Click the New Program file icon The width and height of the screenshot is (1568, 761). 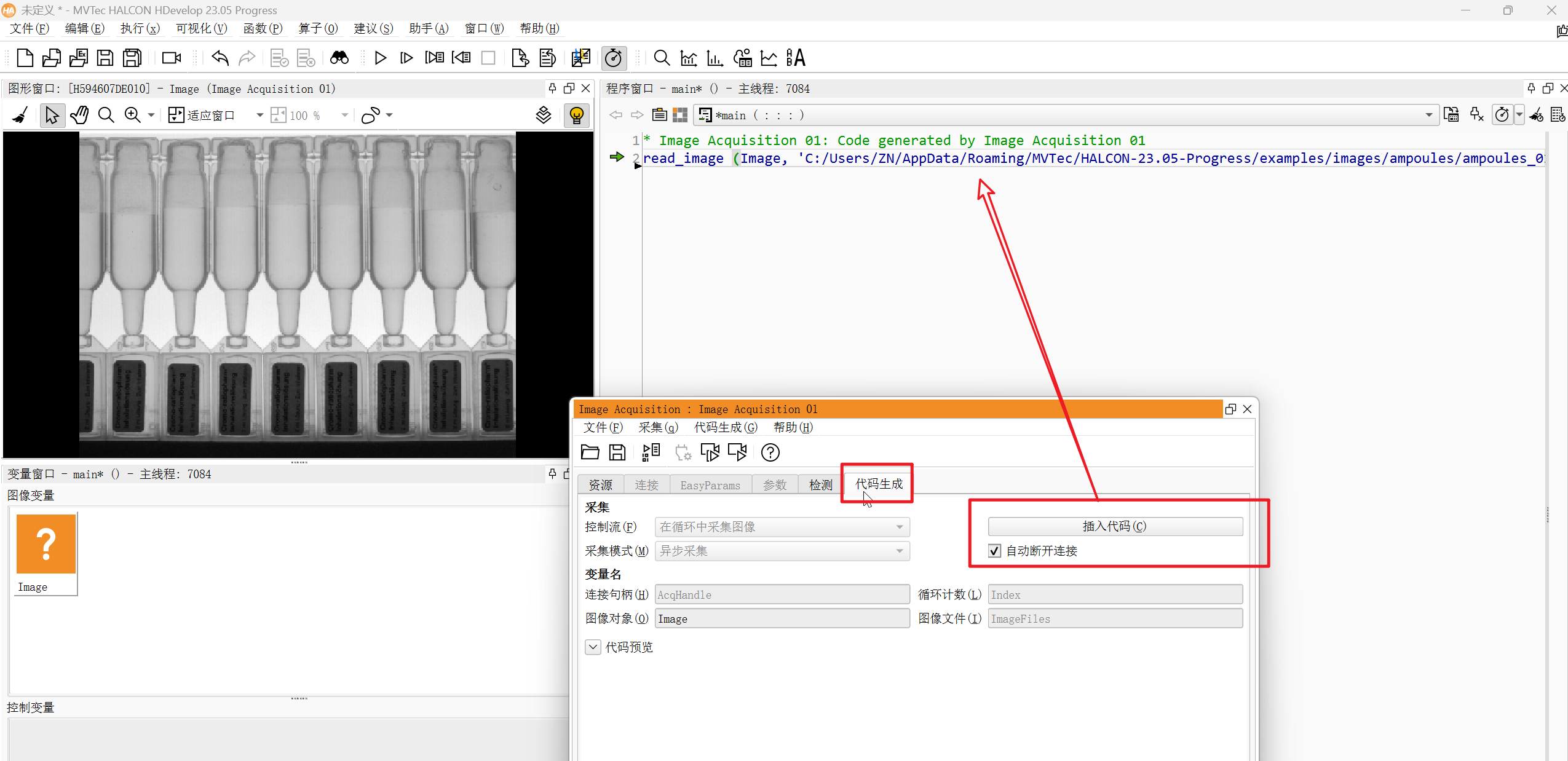(x=25, y=58)
